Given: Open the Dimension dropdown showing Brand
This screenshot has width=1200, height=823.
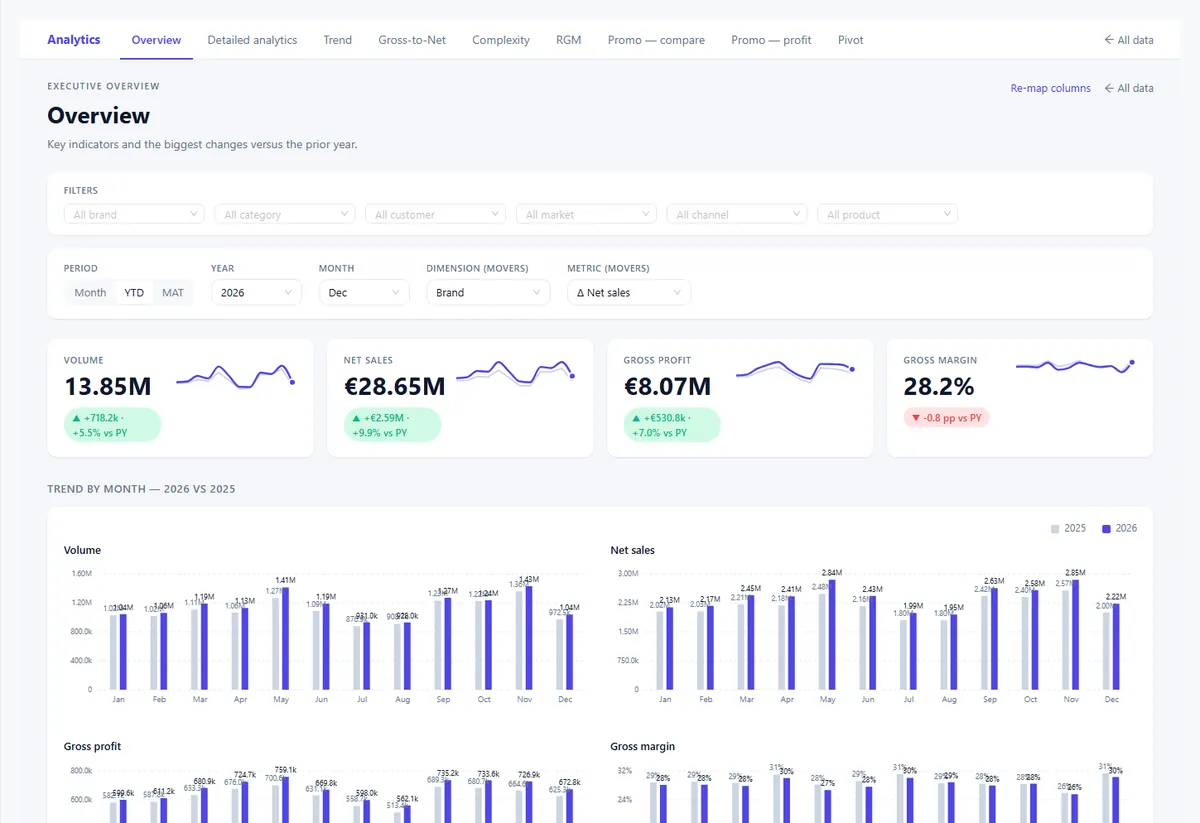Looking at the screenshot, I should pos(488,293).
